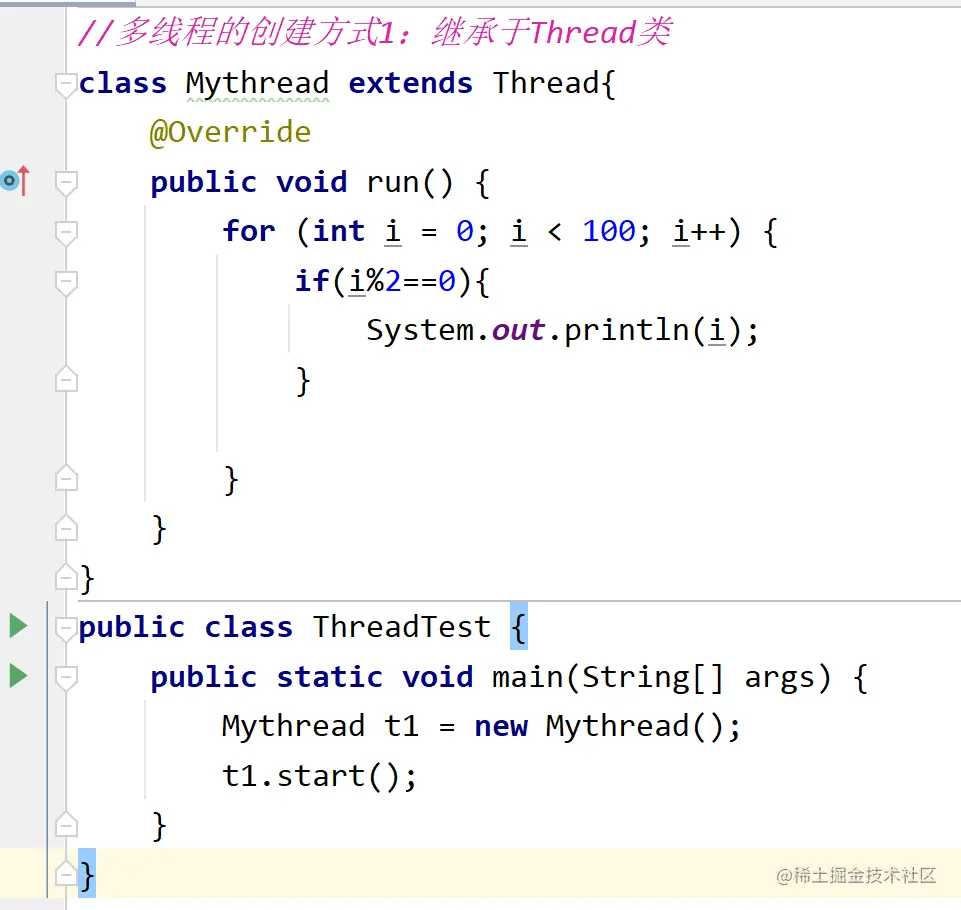Screen dimensions: 961x910
Task: Click fold end marker closing ThreadTest class
Action: click(x=66, y=874)
